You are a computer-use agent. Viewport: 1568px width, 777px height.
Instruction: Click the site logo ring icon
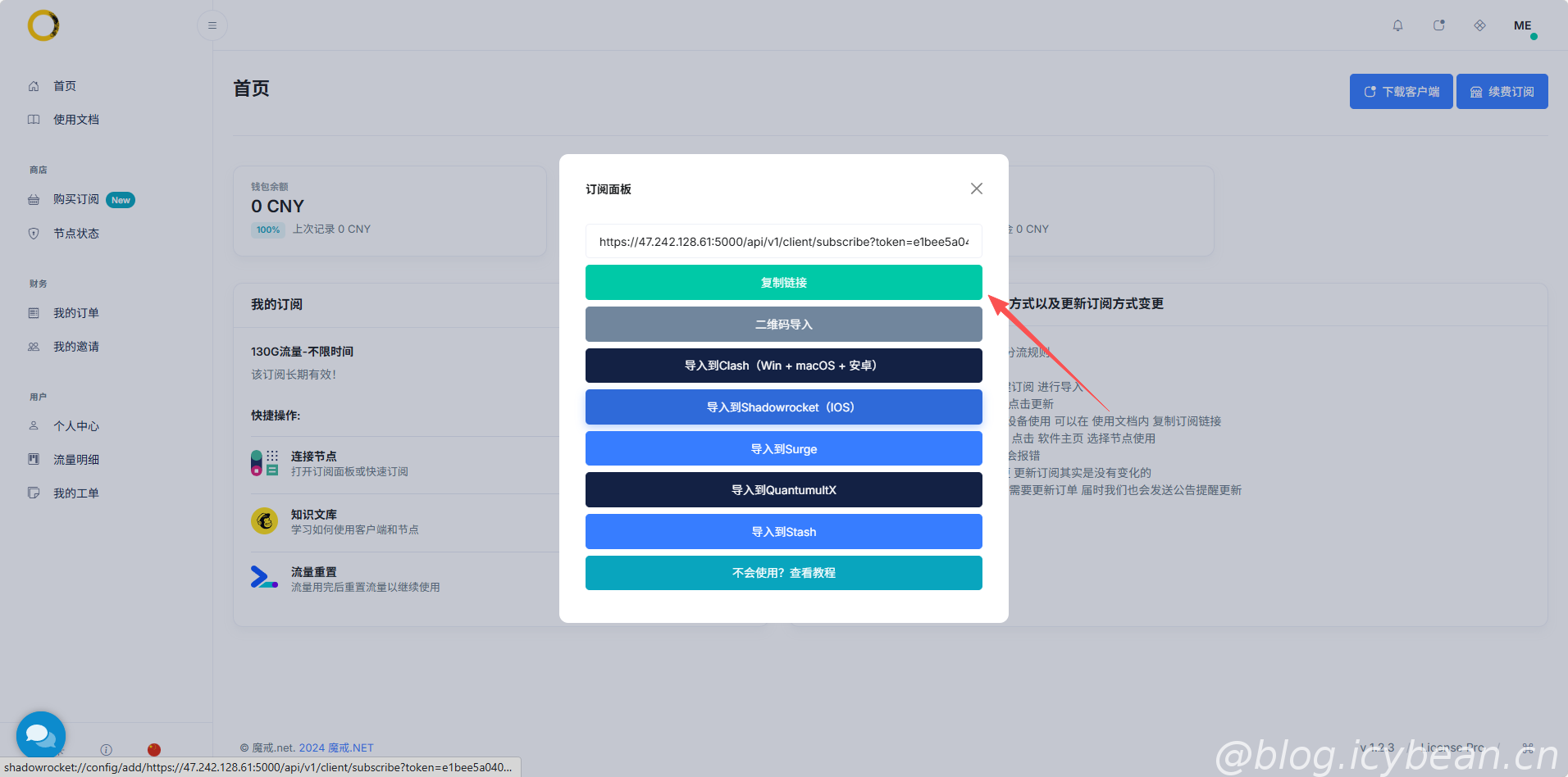(x=43, y=25)
